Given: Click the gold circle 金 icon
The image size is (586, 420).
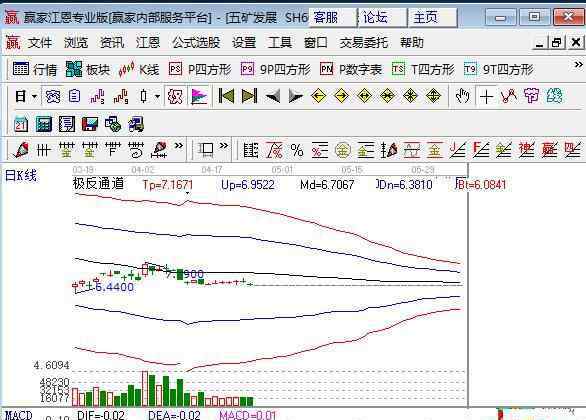Looking at the screenshot, I should [342, 151].
